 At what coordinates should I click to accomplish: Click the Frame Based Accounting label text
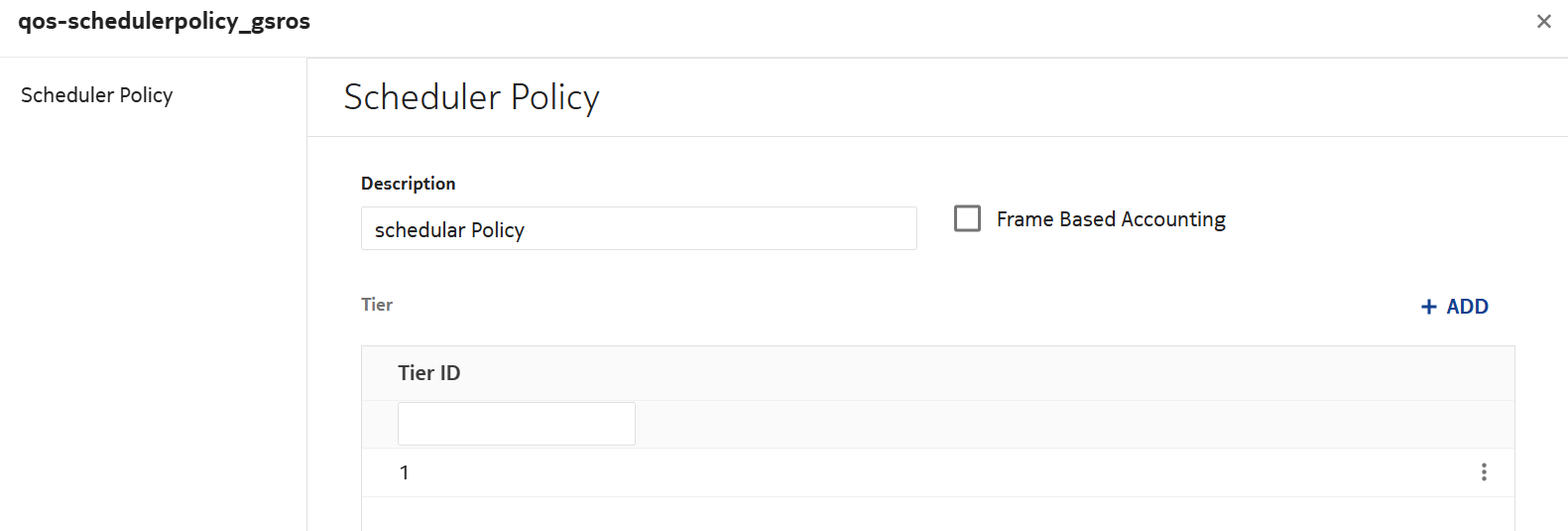tap(1111, 219)
